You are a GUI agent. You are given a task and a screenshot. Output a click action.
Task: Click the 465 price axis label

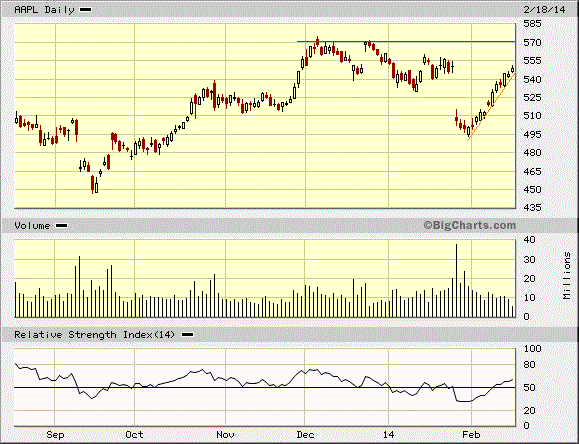coord(532,171)
